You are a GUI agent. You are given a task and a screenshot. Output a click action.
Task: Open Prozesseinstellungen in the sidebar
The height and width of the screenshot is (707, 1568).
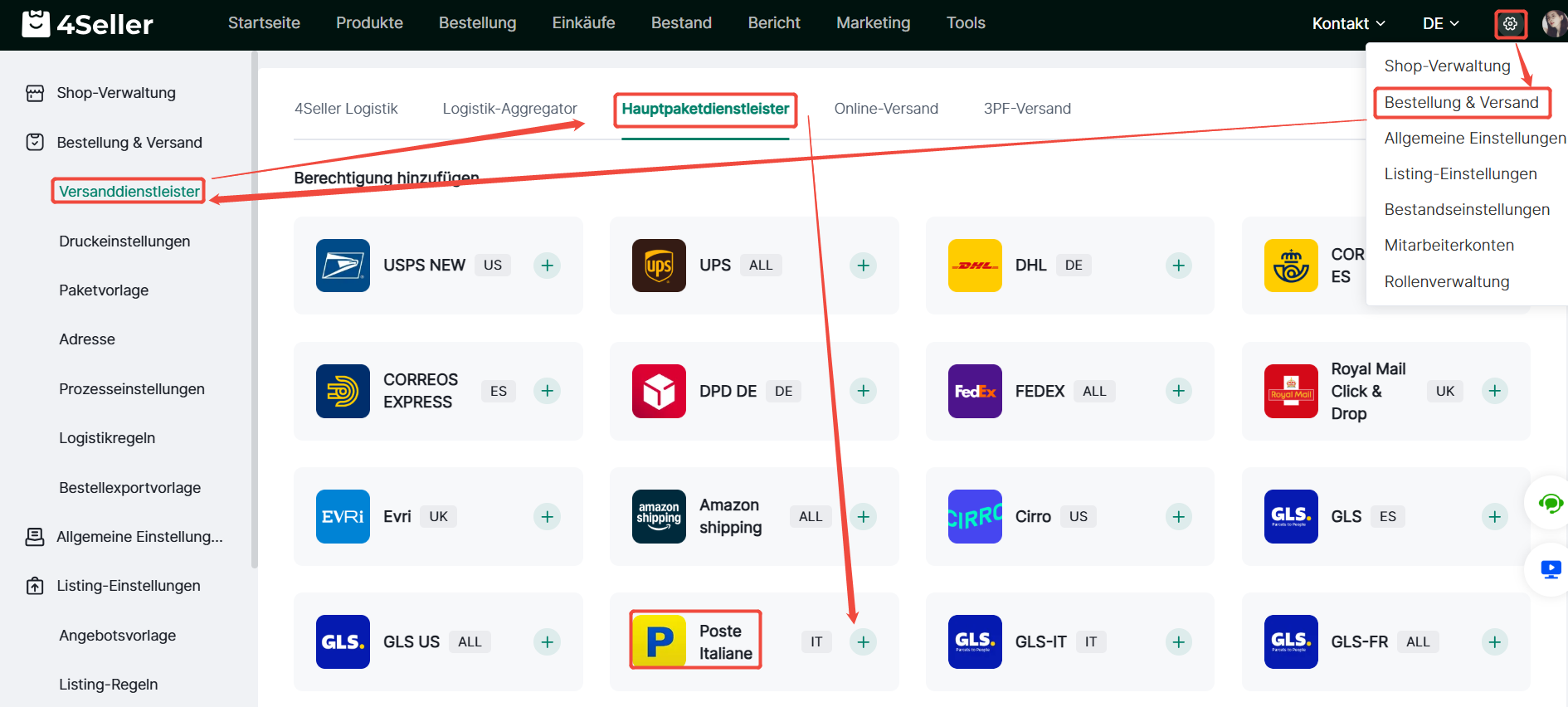click(132, 389)
